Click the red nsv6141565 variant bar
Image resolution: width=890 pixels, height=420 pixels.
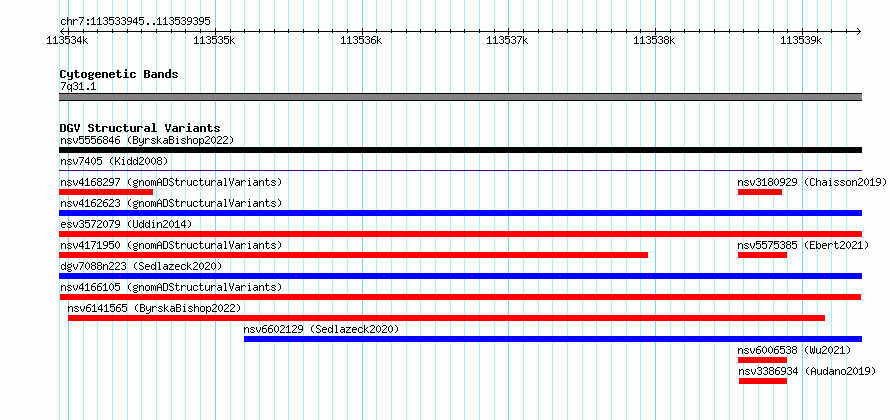click(x=447, y=318)
